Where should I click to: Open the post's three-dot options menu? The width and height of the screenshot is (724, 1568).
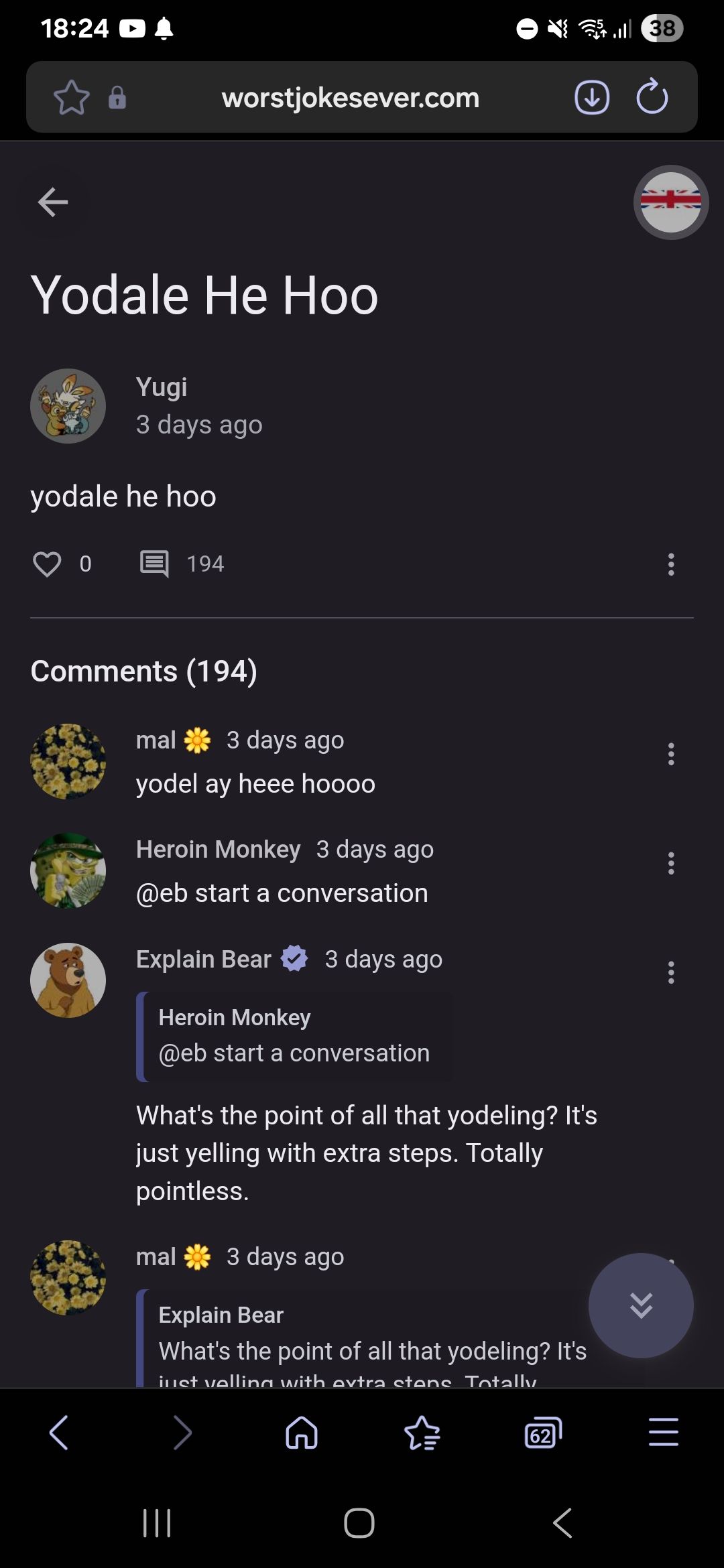(x=670, y=564)
